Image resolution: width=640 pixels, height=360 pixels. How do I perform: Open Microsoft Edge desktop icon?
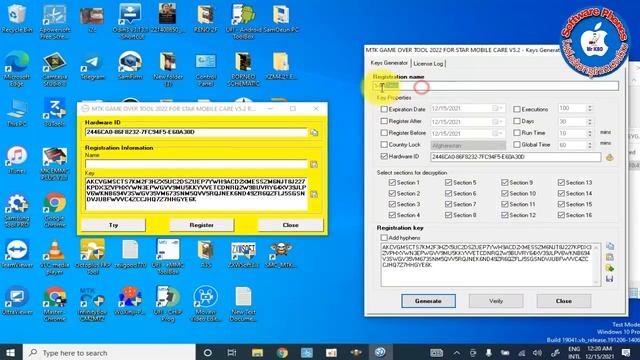pos(17,69)
